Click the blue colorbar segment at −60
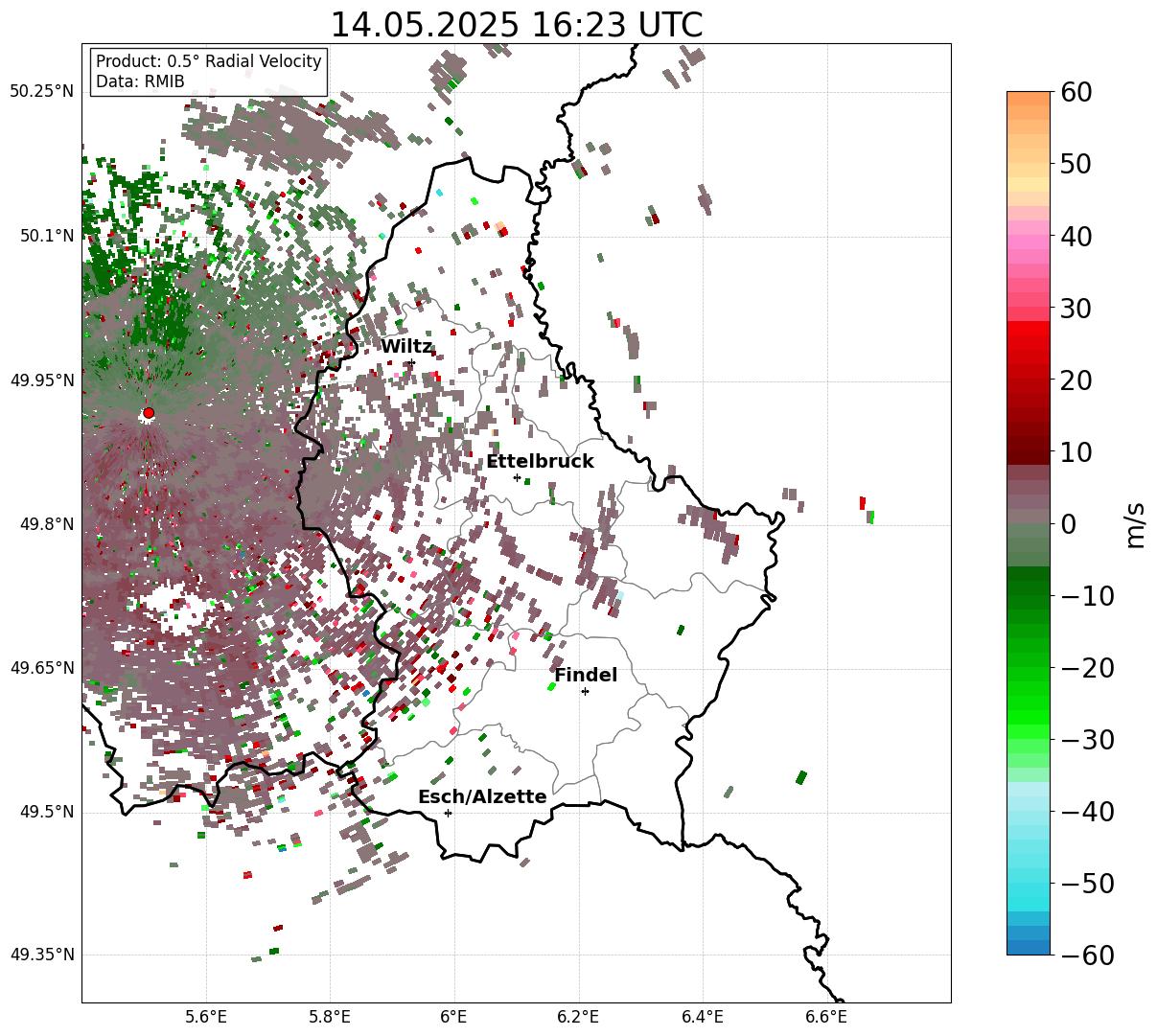1157x1036 pixels. click(1029, 947)
